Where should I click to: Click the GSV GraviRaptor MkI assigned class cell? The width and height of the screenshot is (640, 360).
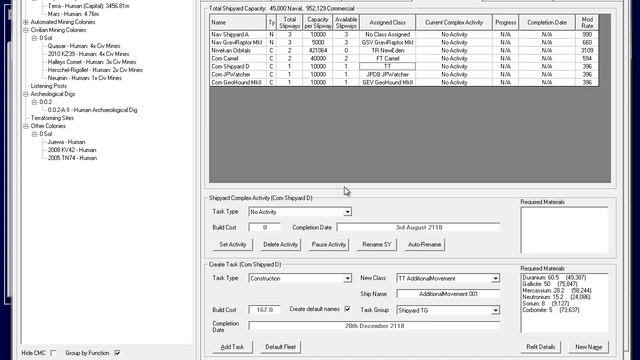tap(387, 42)
